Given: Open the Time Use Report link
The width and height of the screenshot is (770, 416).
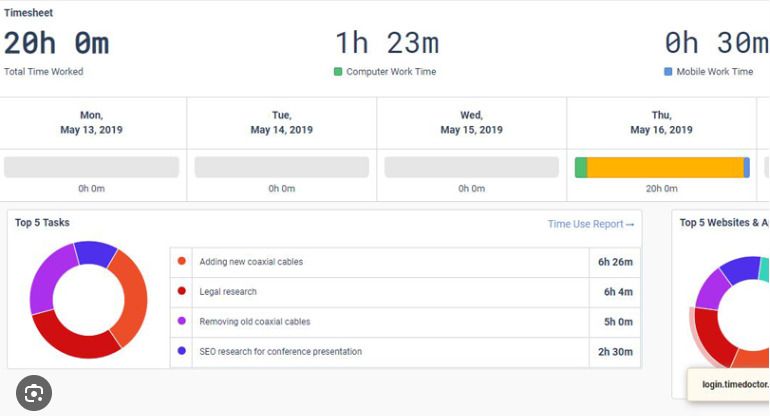Looking at the screenshot, I should coord(590,224).
